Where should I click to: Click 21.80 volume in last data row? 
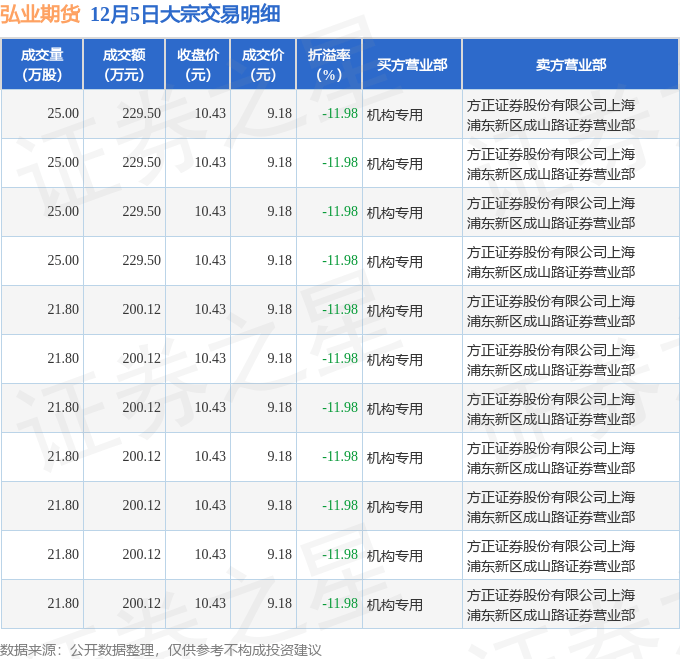(62, 604)
